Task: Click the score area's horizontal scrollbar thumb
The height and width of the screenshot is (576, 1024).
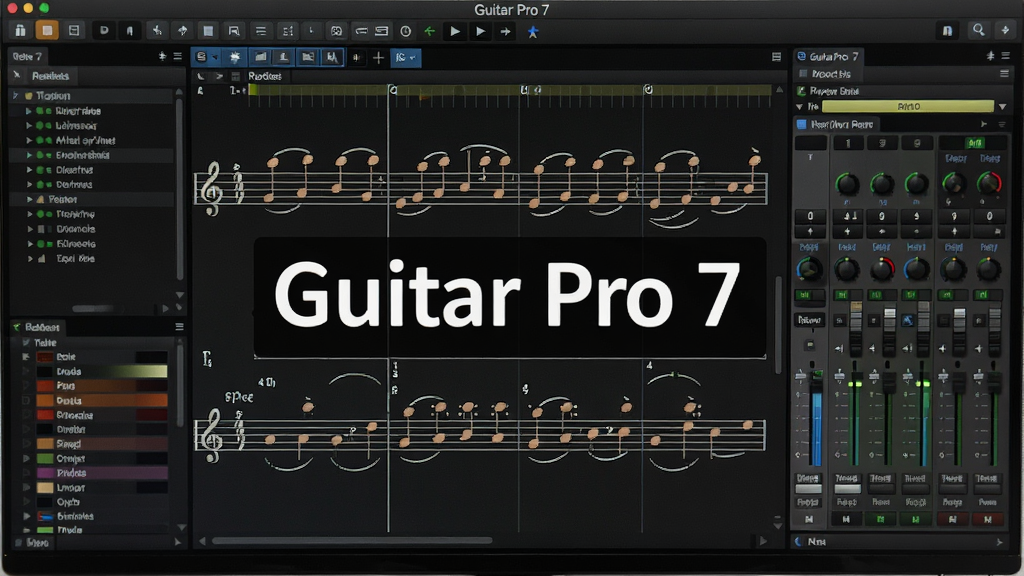Action: [352, 541]
